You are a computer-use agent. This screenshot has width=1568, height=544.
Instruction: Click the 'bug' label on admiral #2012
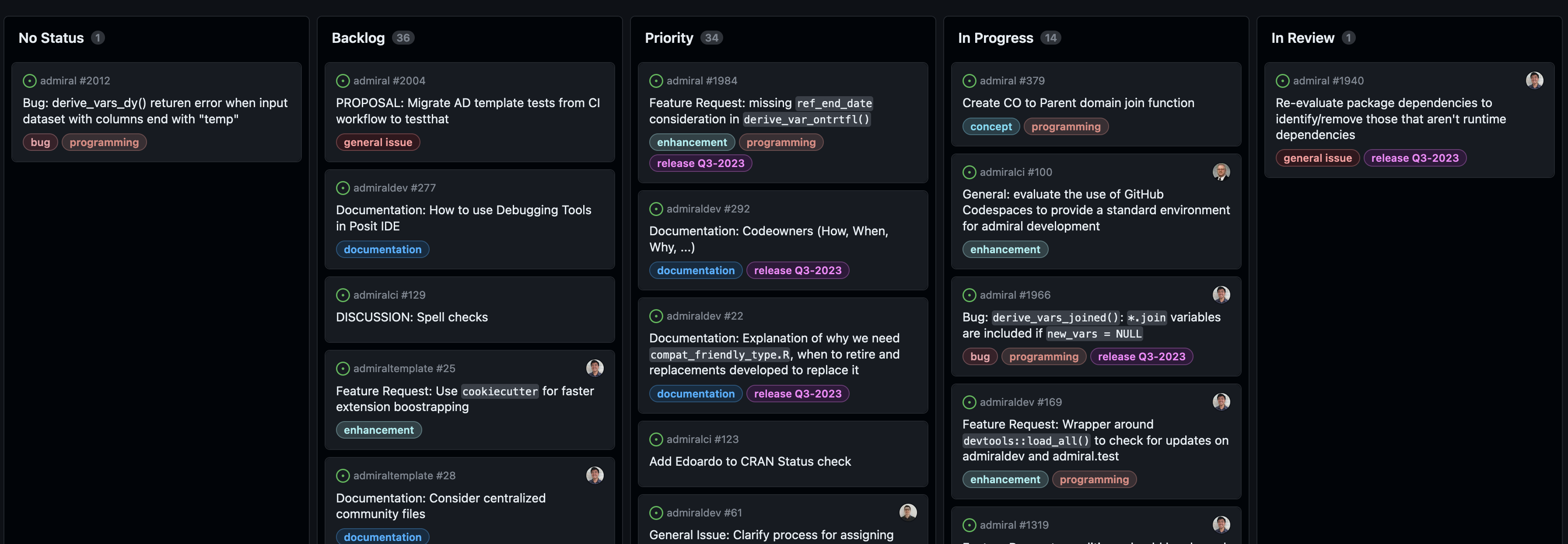40,143
